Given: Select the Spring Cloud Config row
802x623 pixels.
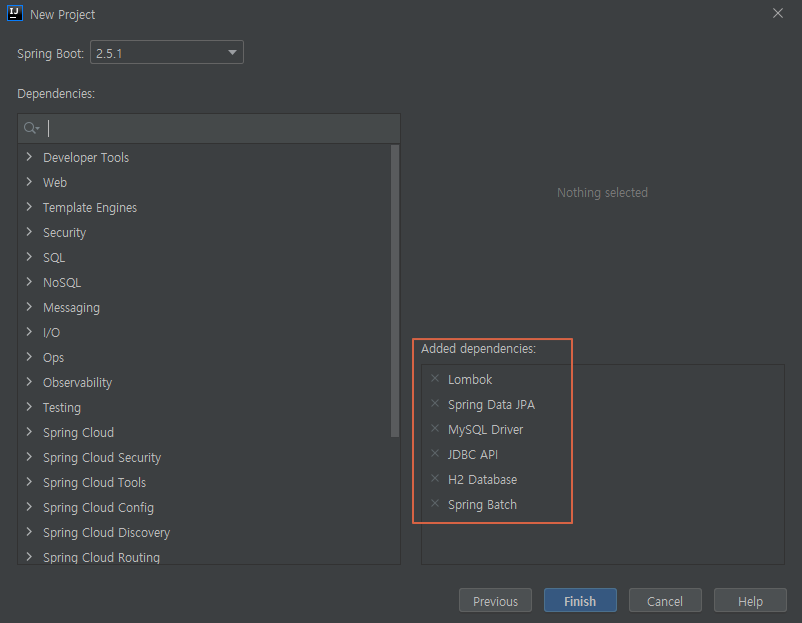Looking at the screenshot, I should pyautogui.click(x=204, y=508).
